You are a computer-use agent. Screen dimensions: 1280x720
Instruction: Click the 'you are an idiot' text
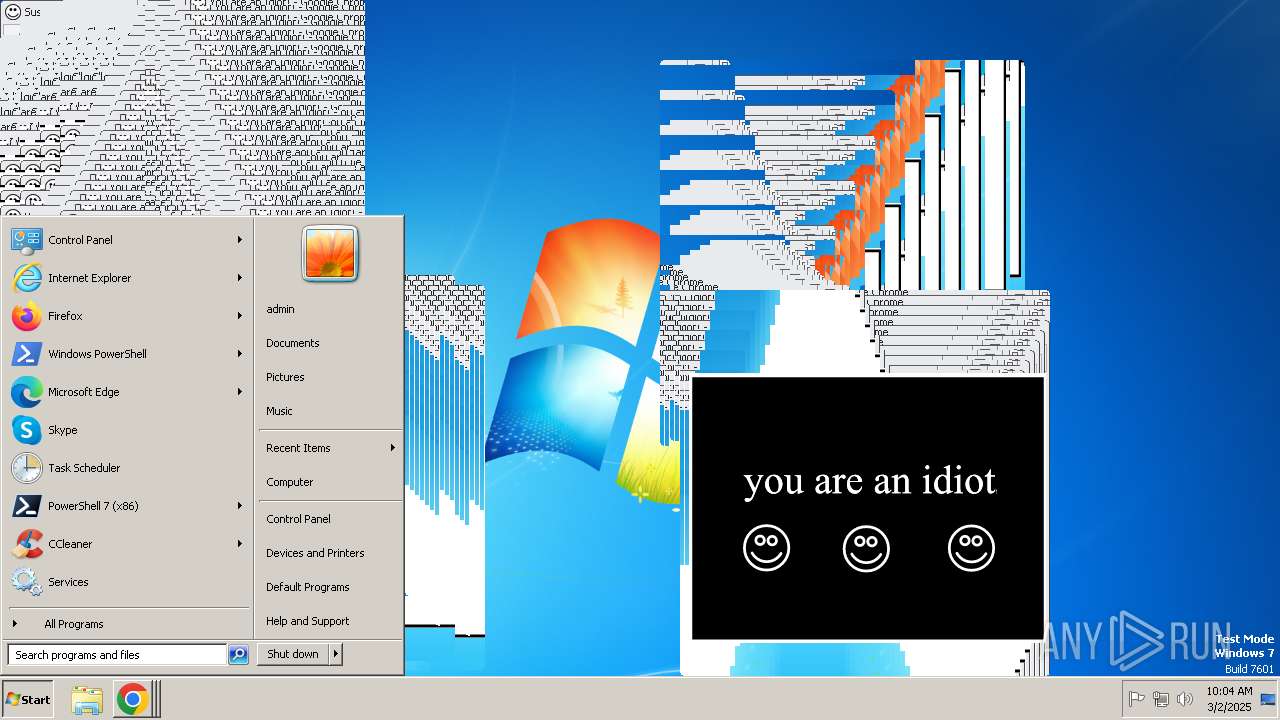870,481
